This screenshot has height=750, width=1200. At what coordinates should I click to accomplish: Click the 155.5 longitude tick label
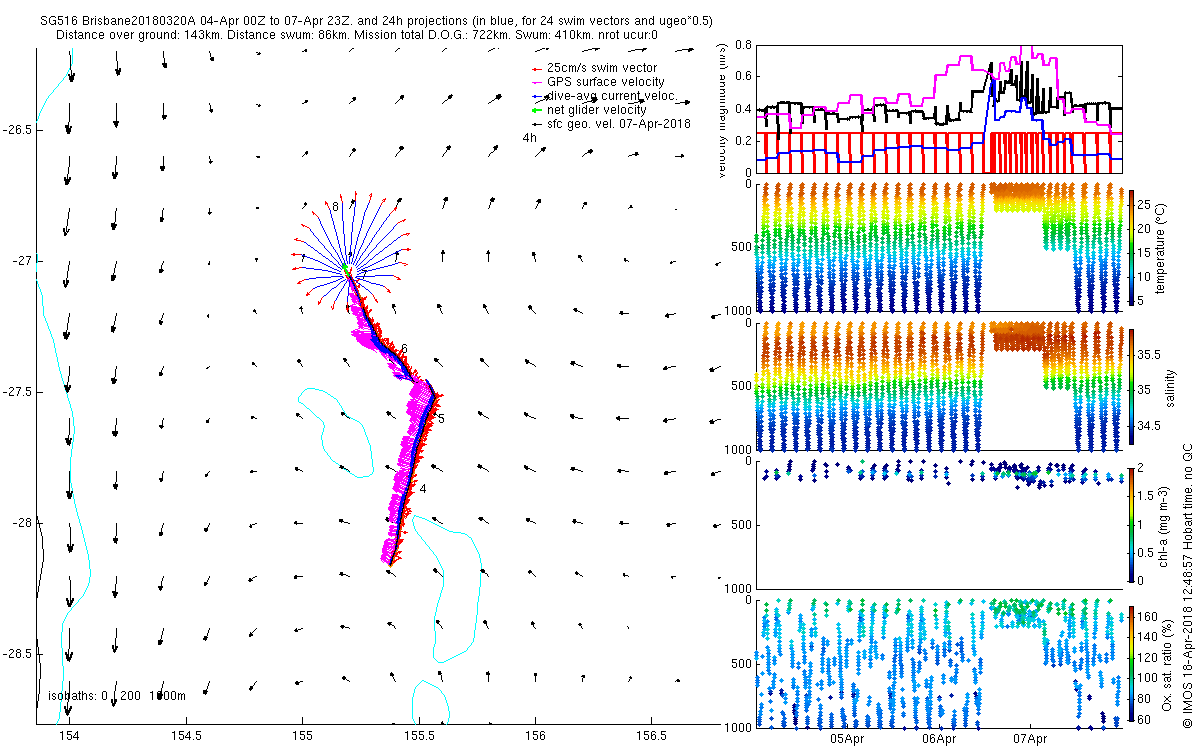(x=419, y=736)
